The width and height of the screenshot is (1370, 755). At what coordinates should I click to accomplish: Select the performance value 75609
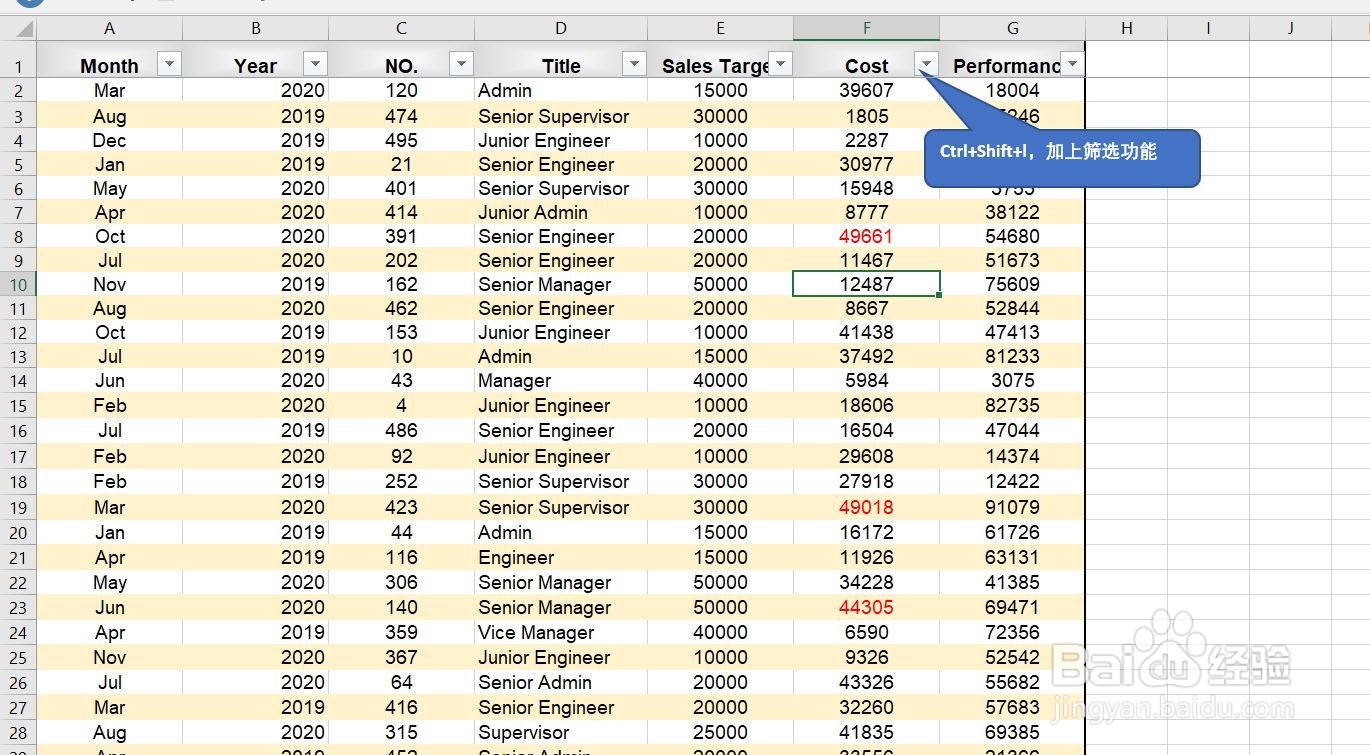(x=1012, y=284)
